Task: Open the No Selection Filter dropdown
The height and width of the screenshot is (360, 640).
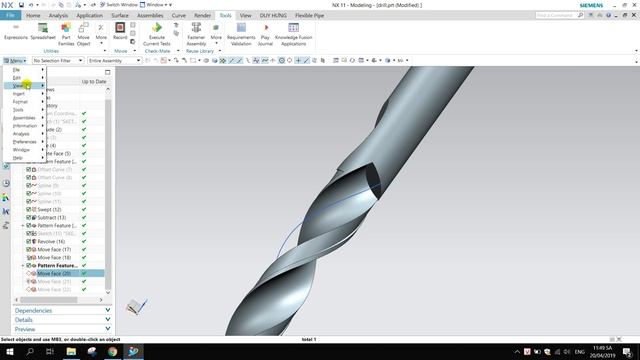Action: click(58, 60)
